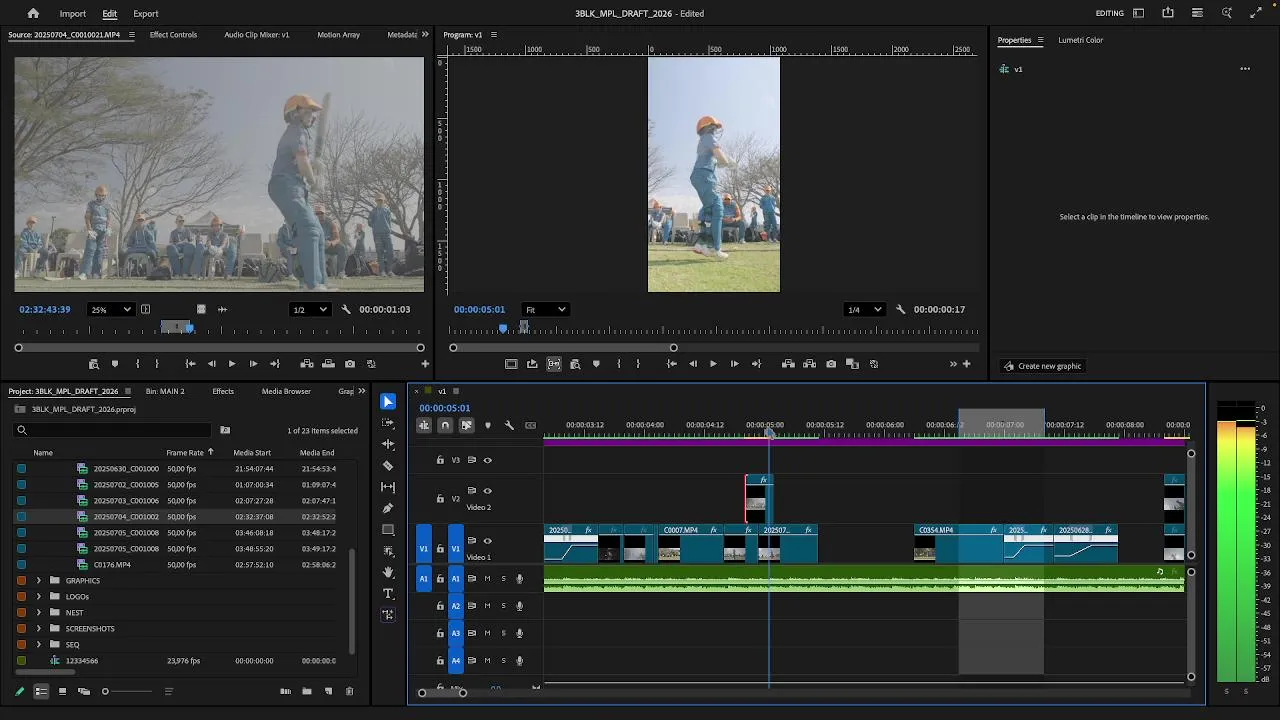Screen dimensions: 1280x720
Task: Open the Program monitor Fit zoom dropdown
Action: (x=546, y=310)
